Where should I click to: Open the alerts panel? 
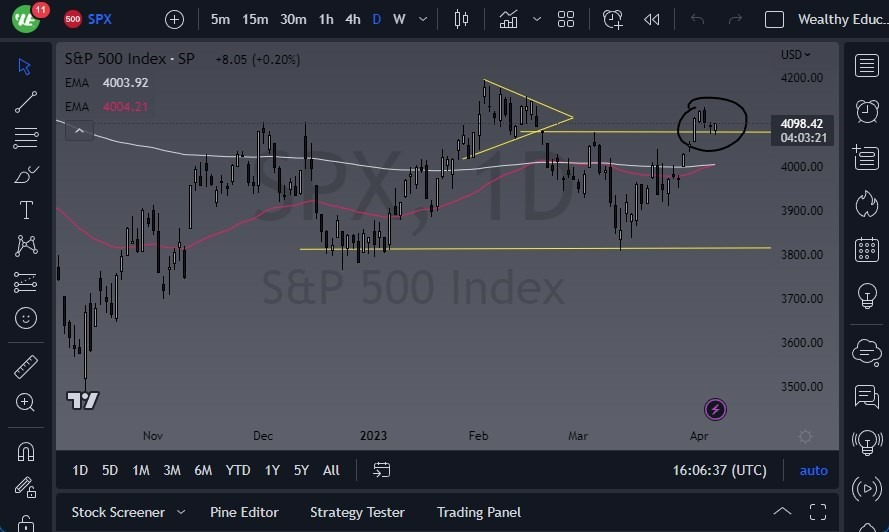(866, 111)
